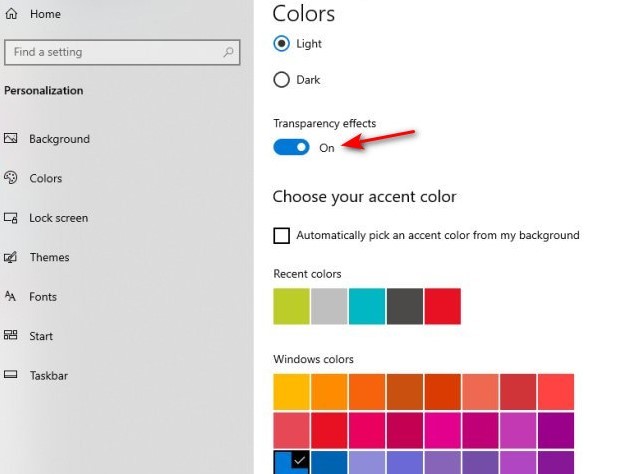Click the Home icon in sidebar
Viewport: 618px width, 474px height.
coord(12,14)
